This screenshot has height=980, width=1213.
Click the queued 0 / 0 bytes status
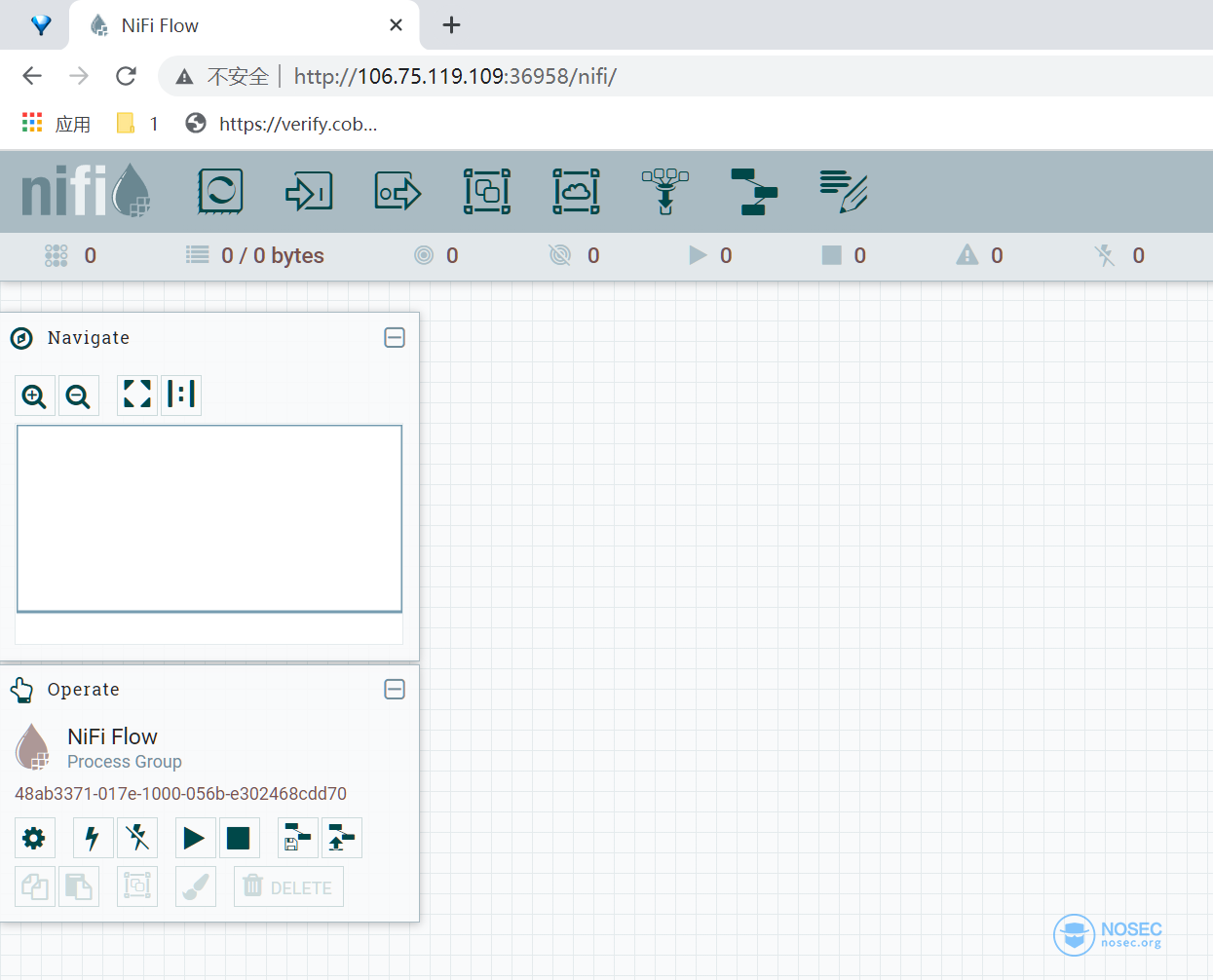[x=255, y=255]
